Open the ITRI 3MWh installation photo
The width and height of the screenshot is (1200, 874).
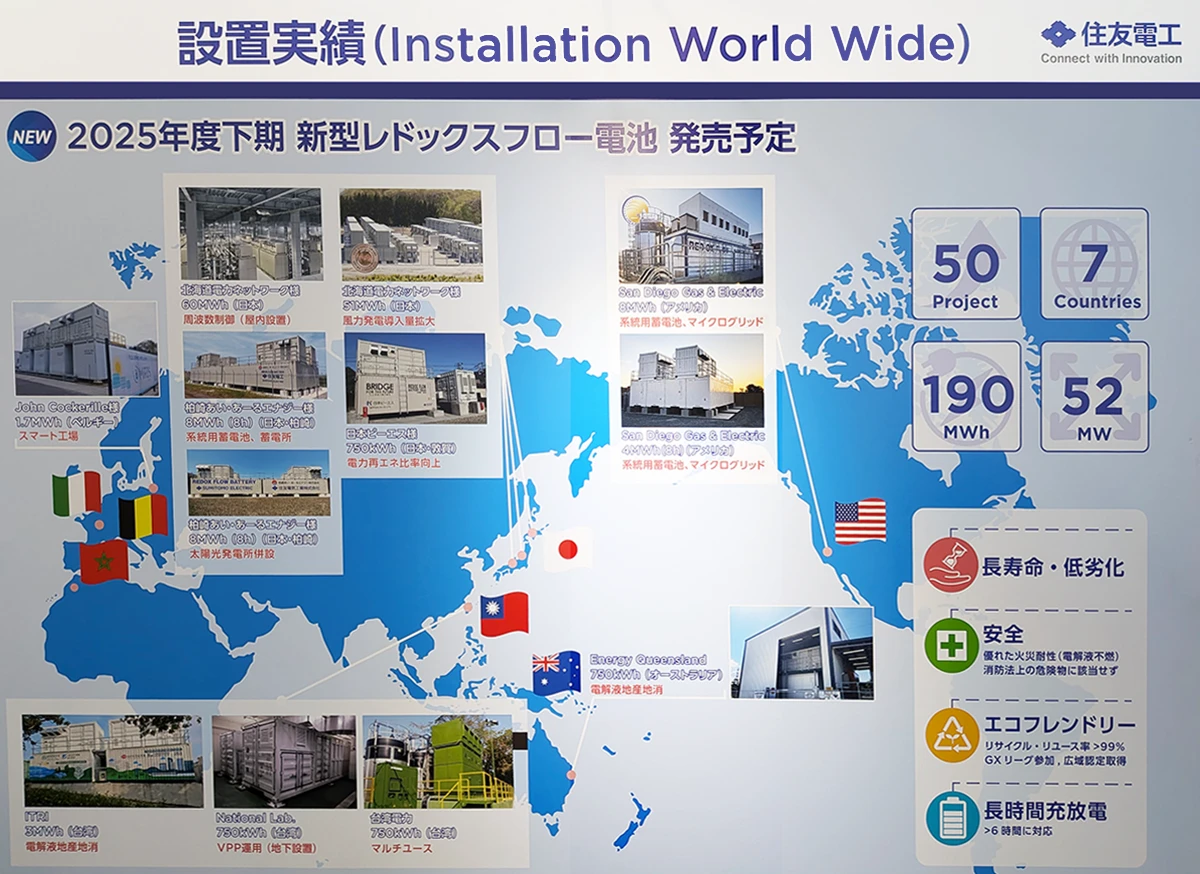(112, 762)
